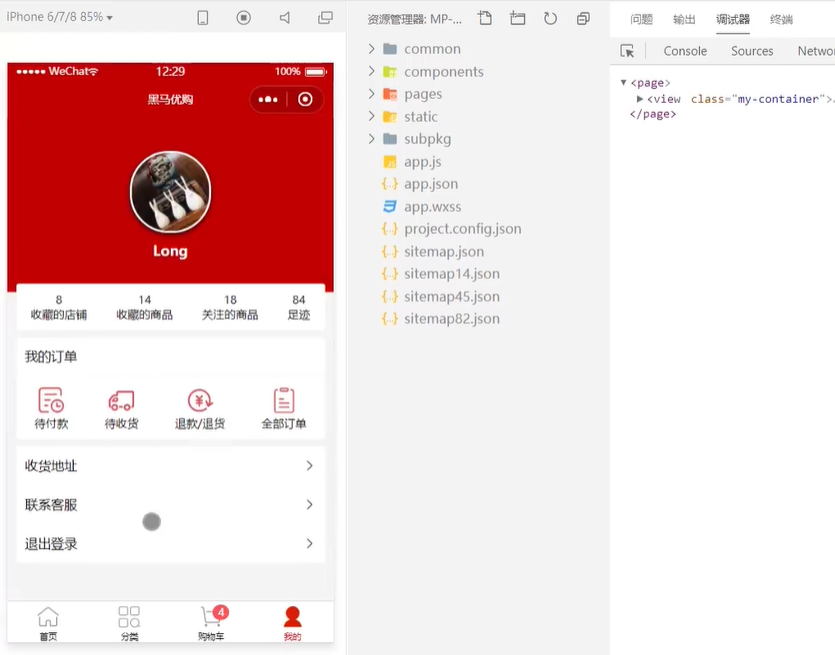The image size is (835, 655).
Task: Open 联系客服 row
Action: pos(170,505)
